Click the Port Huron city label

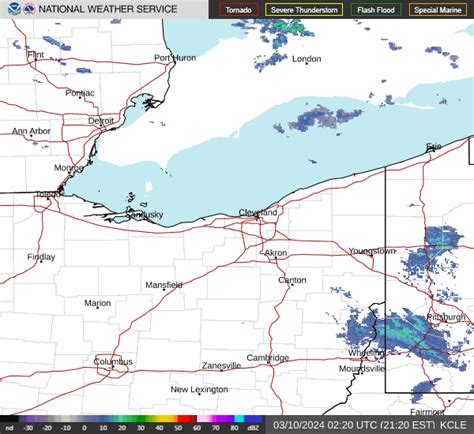(175, 58)
